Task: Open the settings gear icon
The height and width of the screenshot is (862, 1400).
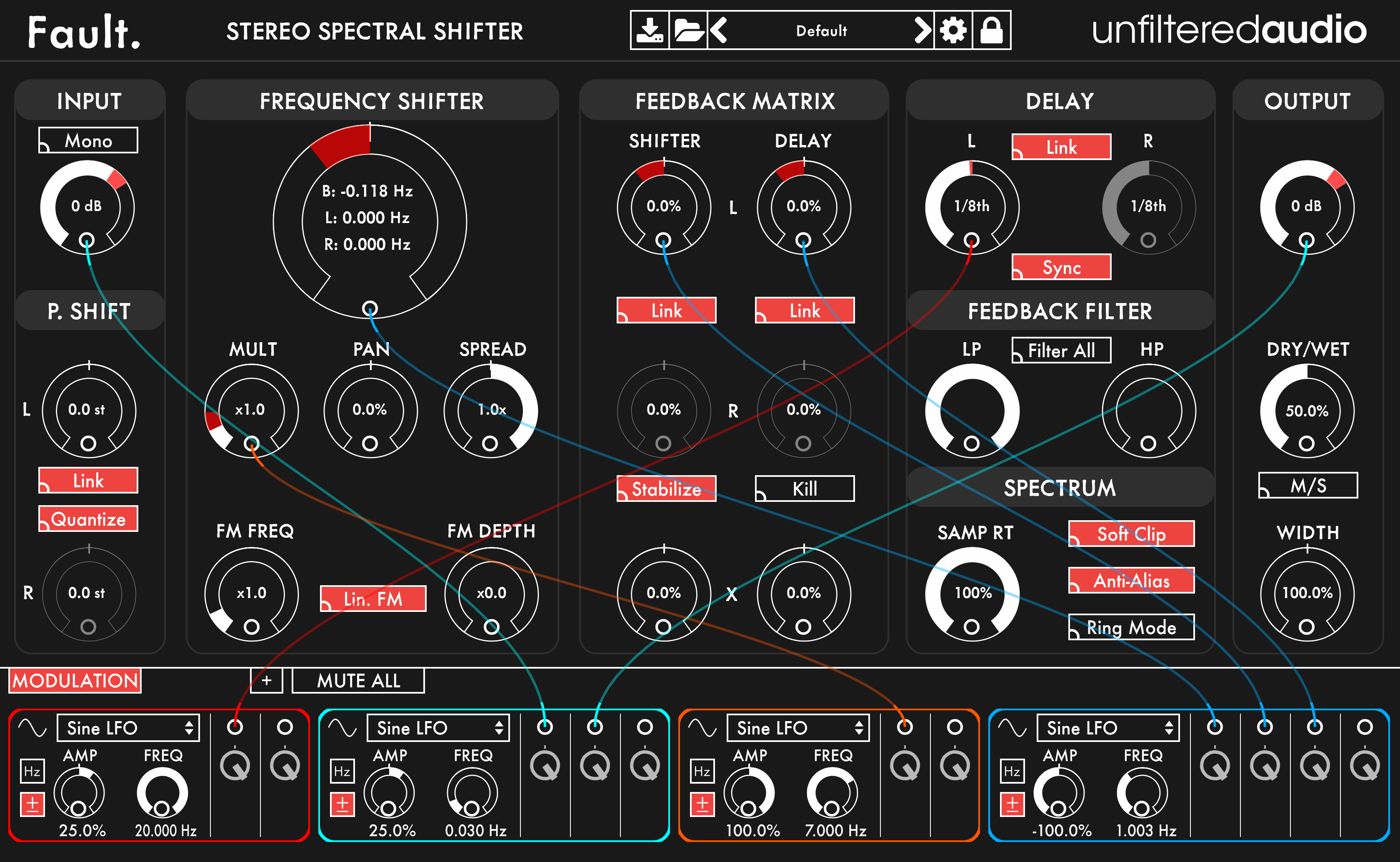Action: click(x=953, y=30)
